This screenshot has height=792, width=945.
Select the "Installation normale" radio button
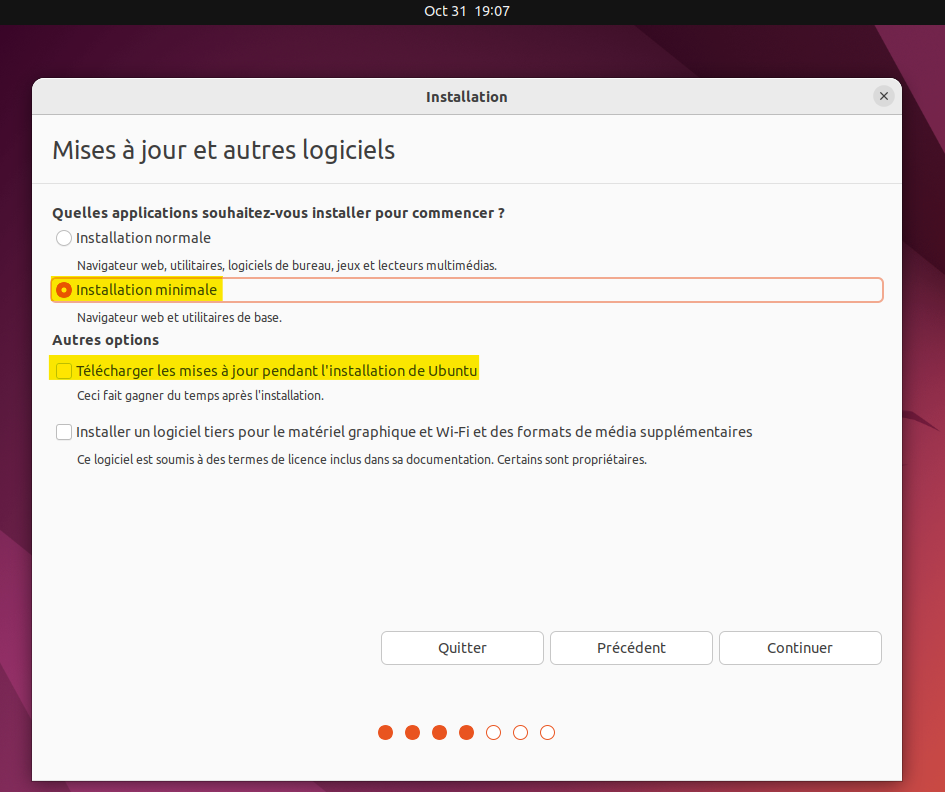tap(64, 238)
